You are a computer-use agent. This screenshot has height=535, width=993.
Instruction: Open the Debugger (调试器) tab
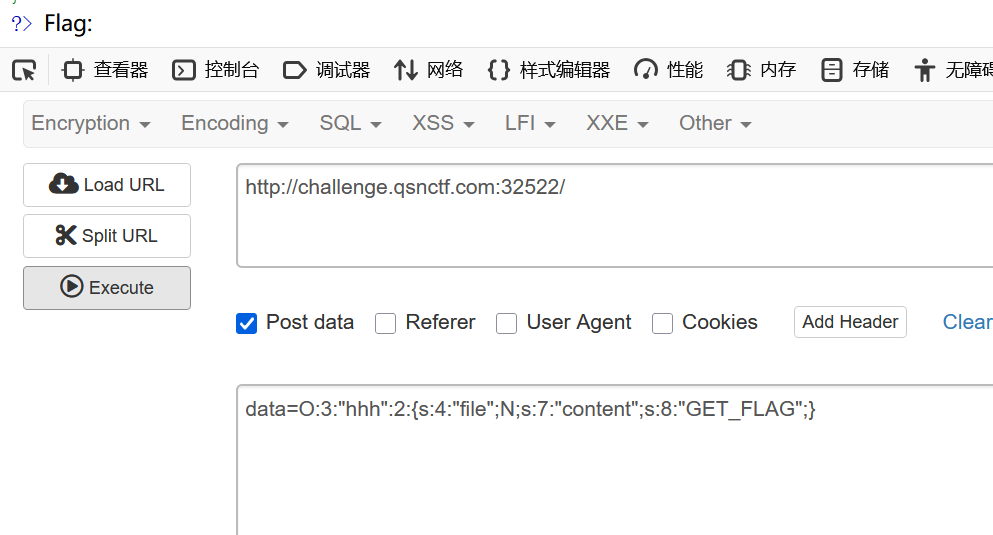click(x=327, y=70)
